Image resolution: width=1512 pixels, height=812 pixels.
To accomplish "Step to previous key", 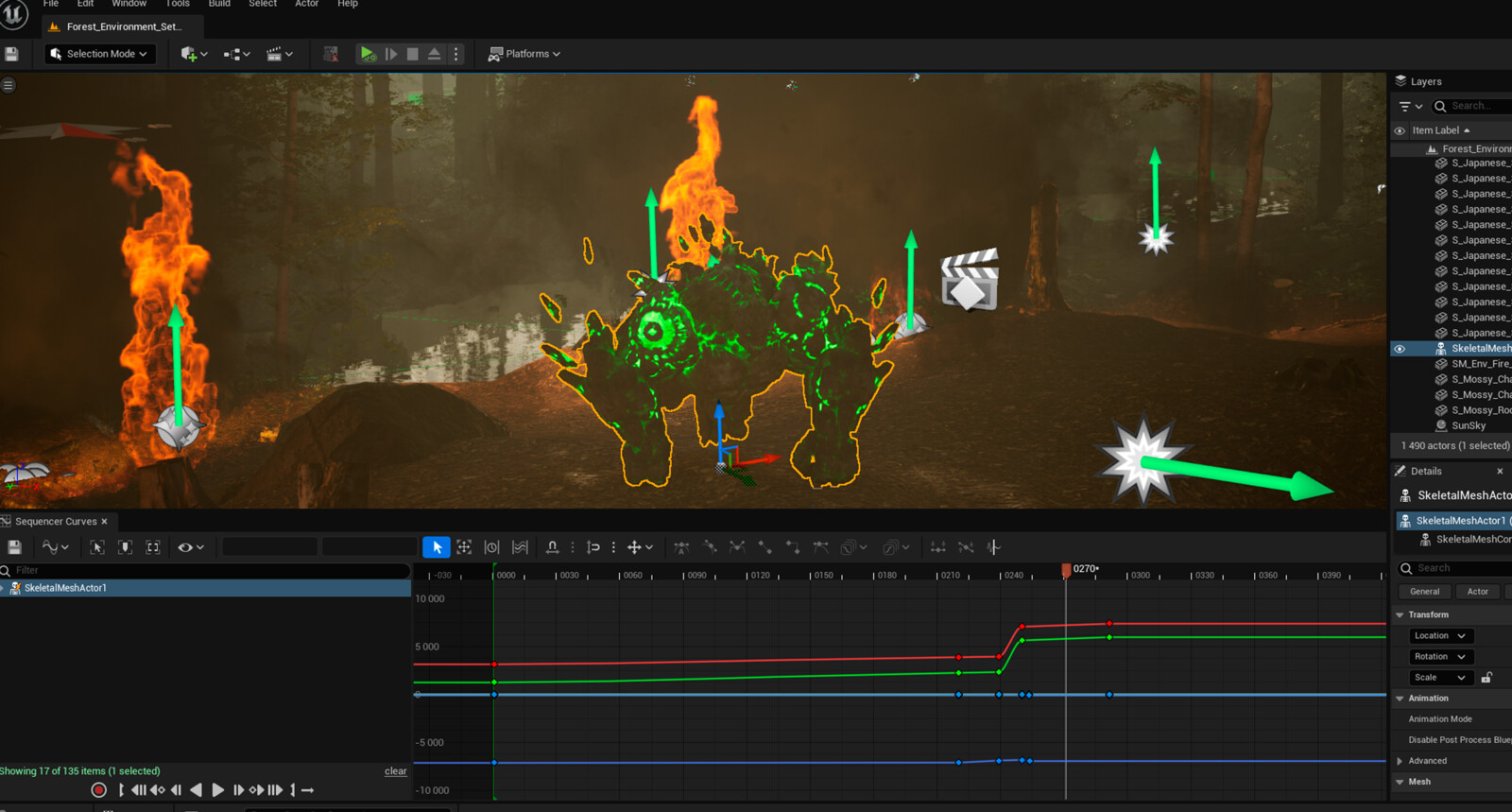I will click(x=158, y=790).
